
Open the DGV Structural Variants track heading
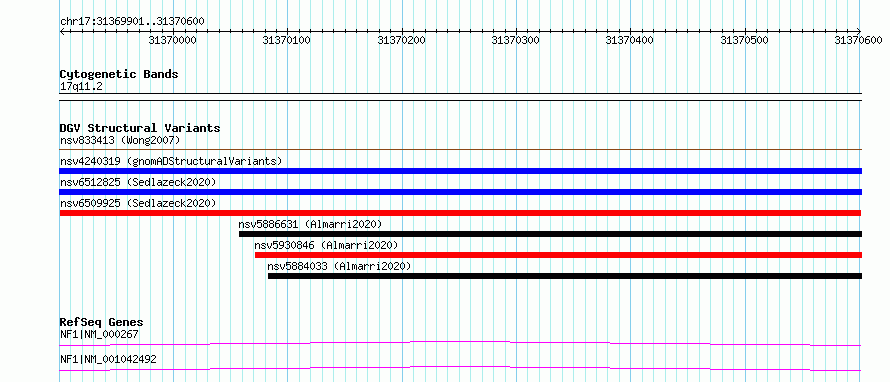coord(140,128)
